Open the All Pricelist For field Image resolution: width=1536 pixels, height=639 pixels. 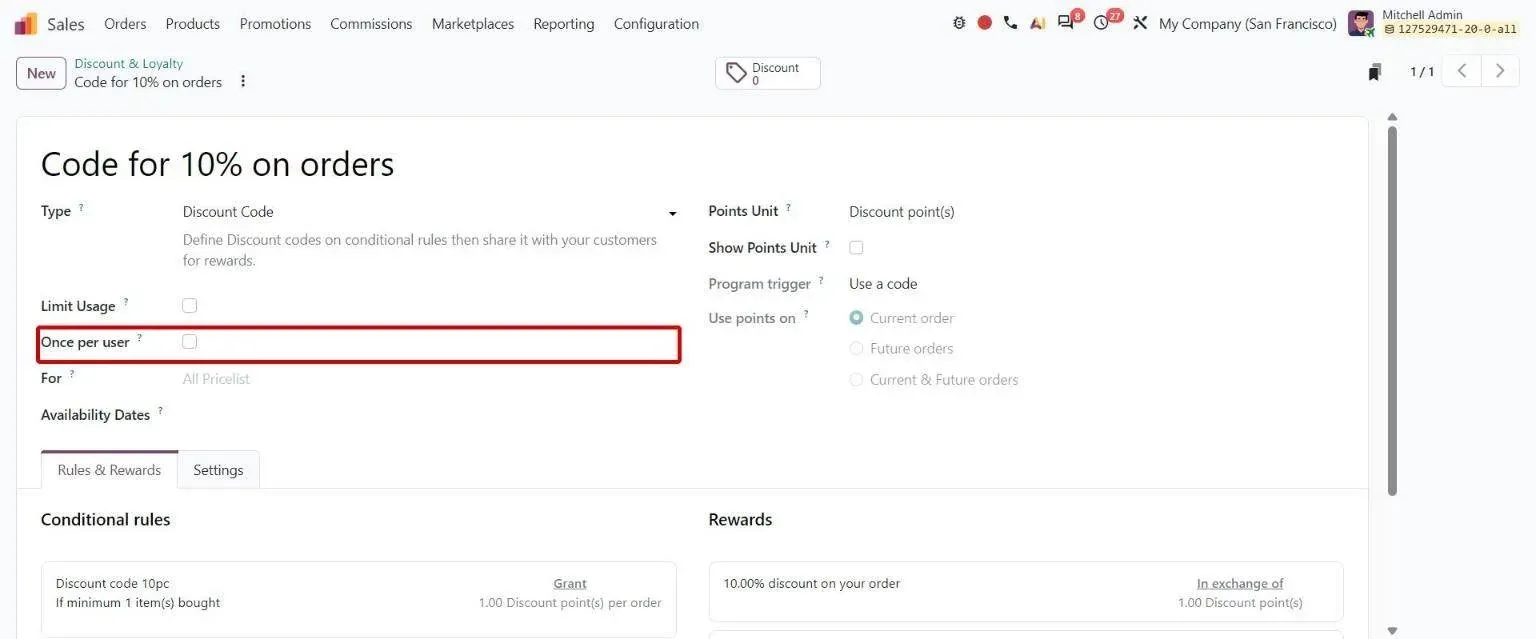click(x=430, y=379)
